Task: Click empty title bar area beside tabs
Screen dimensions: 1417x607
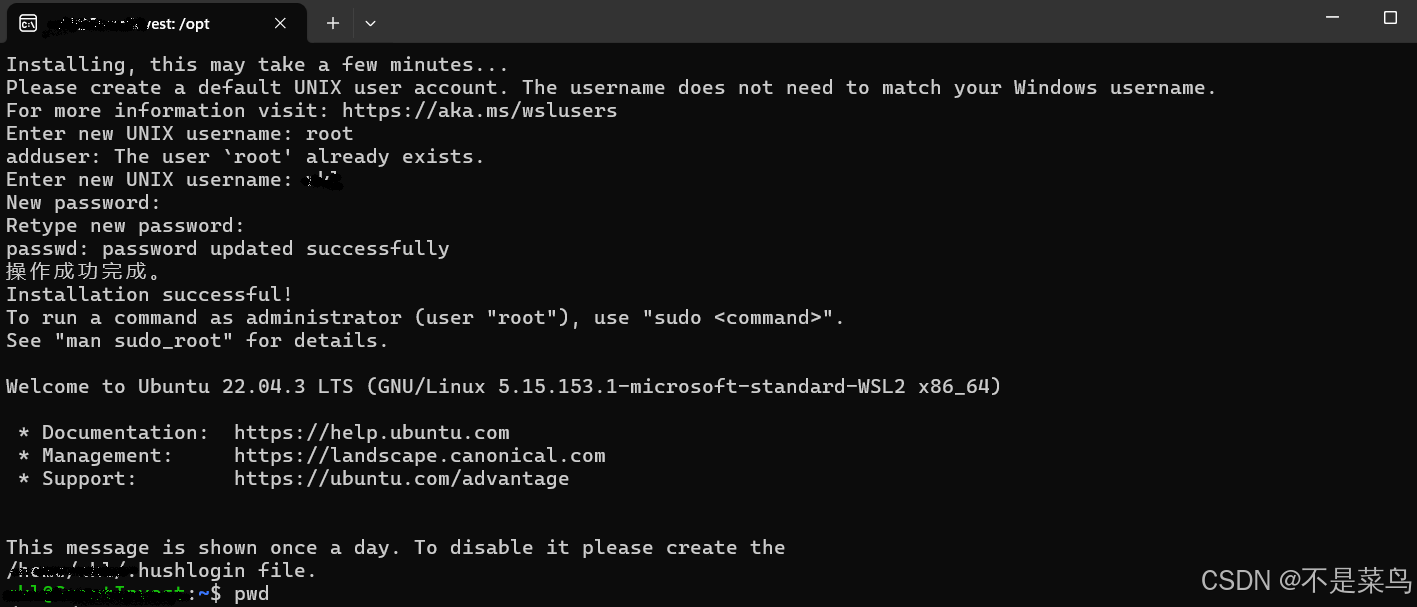Action: [x=840, y=22]
